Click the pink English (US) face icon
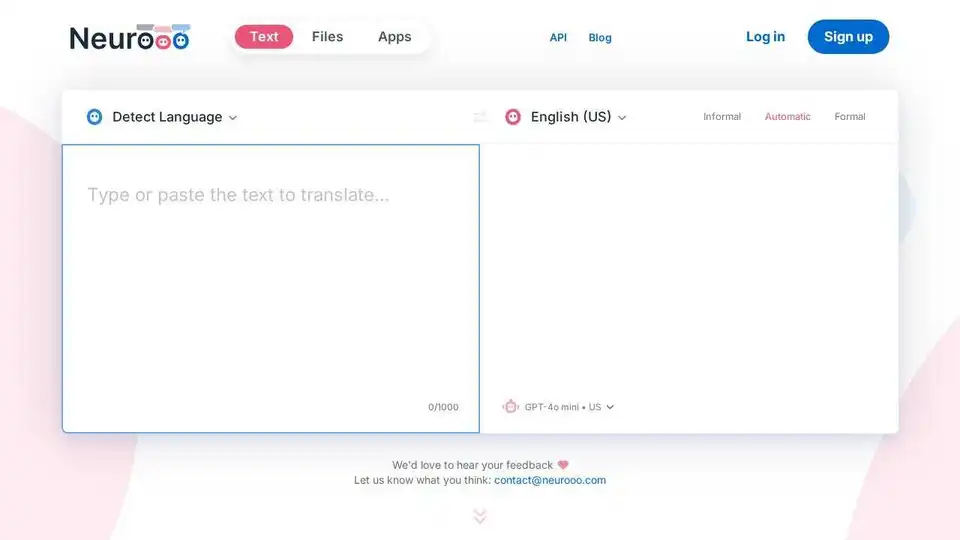The width and height of the screenshot is (960, 540). pyautogui.click(x=513, y=116)
